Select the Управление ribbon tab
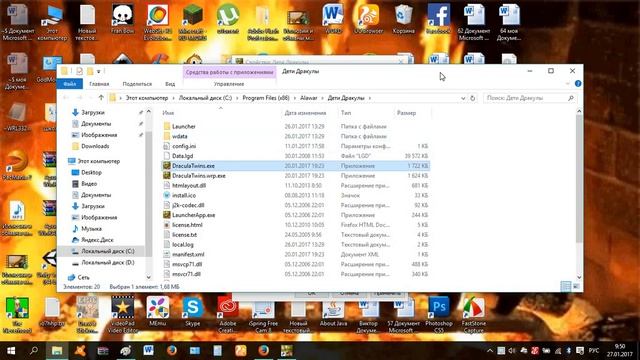Screen dimensions: 640x360 pos(229,84)
